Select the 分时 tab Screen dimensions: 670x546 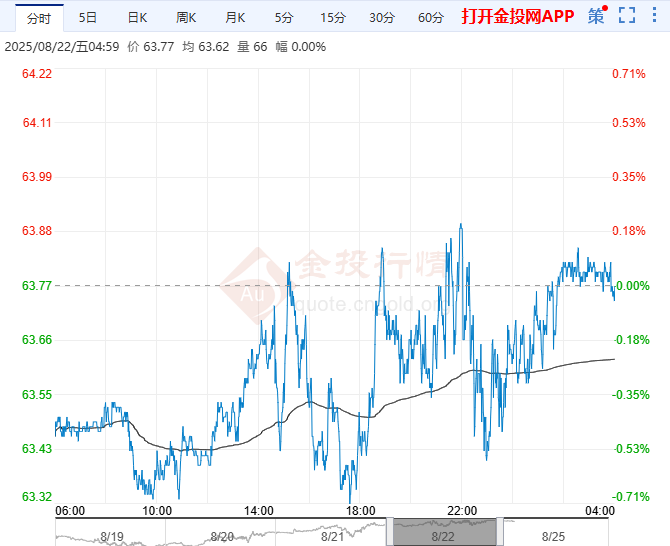39,17
